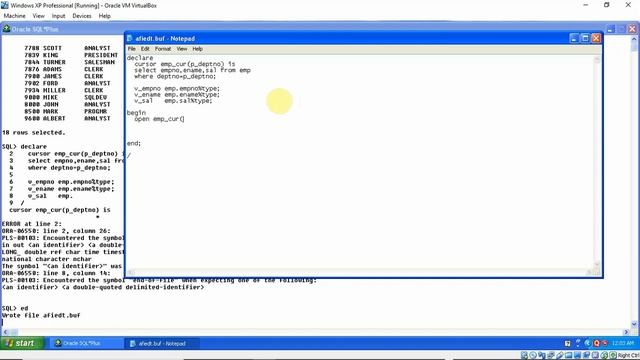Open the VirtualBox View menu
This screenshot has width=640, height=360.
point(38,16)
